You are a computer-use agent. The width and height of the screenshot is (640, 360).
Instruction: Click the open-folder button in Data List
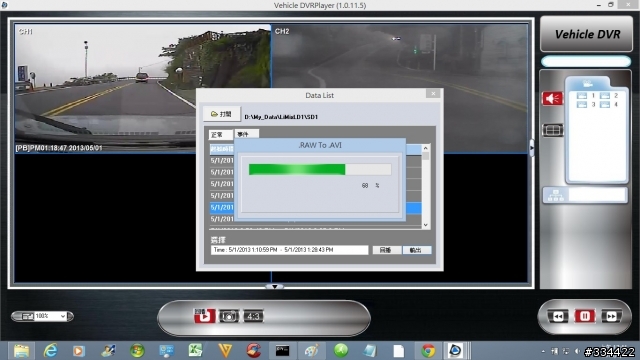pyautogui.click(x=222, y=114)
